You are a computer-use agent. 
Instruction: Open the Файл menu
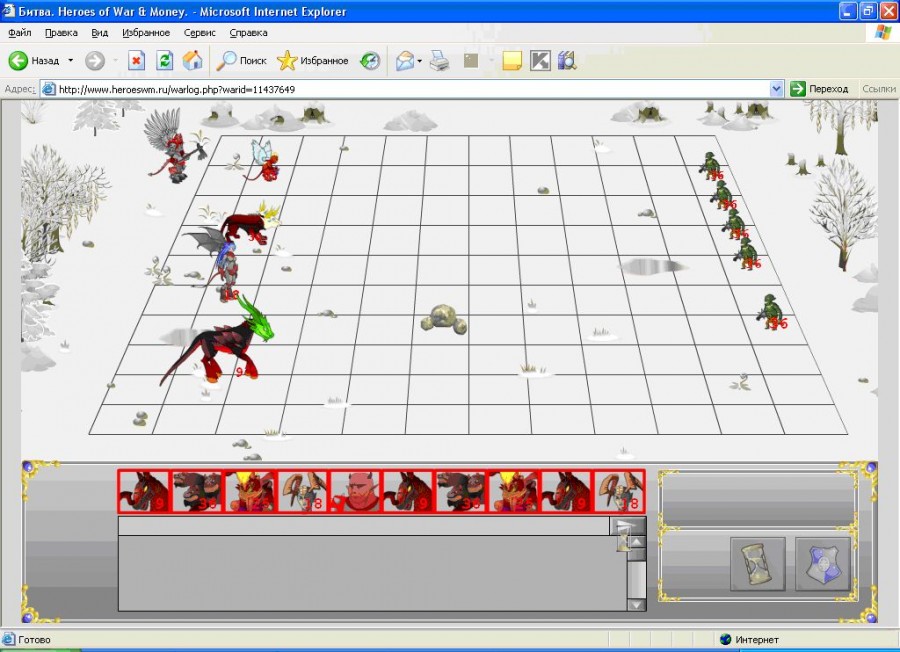(20, 33)
